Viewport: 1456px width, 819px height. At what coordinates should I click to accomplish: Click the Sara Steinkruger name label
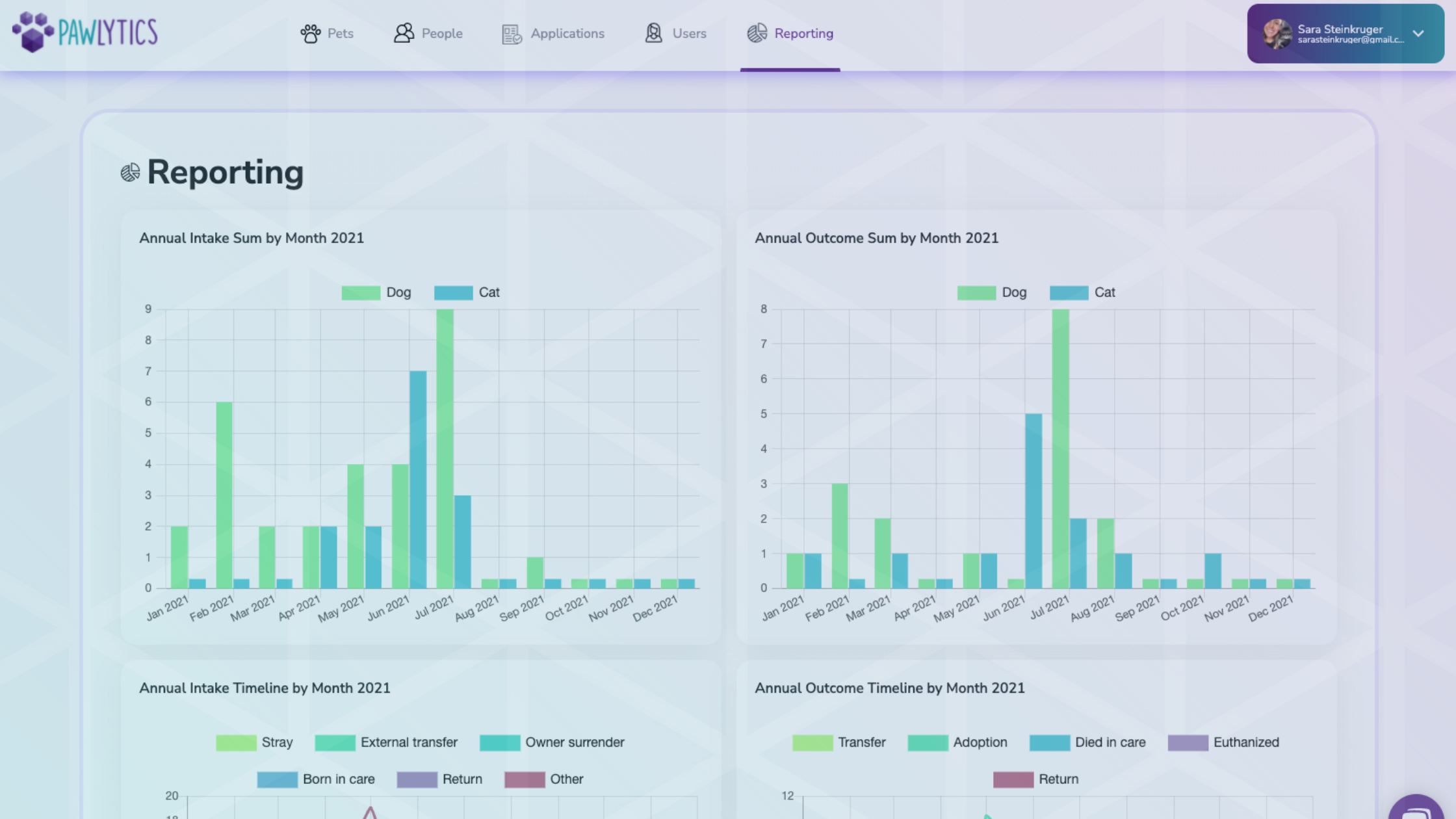coord(1340,29)
